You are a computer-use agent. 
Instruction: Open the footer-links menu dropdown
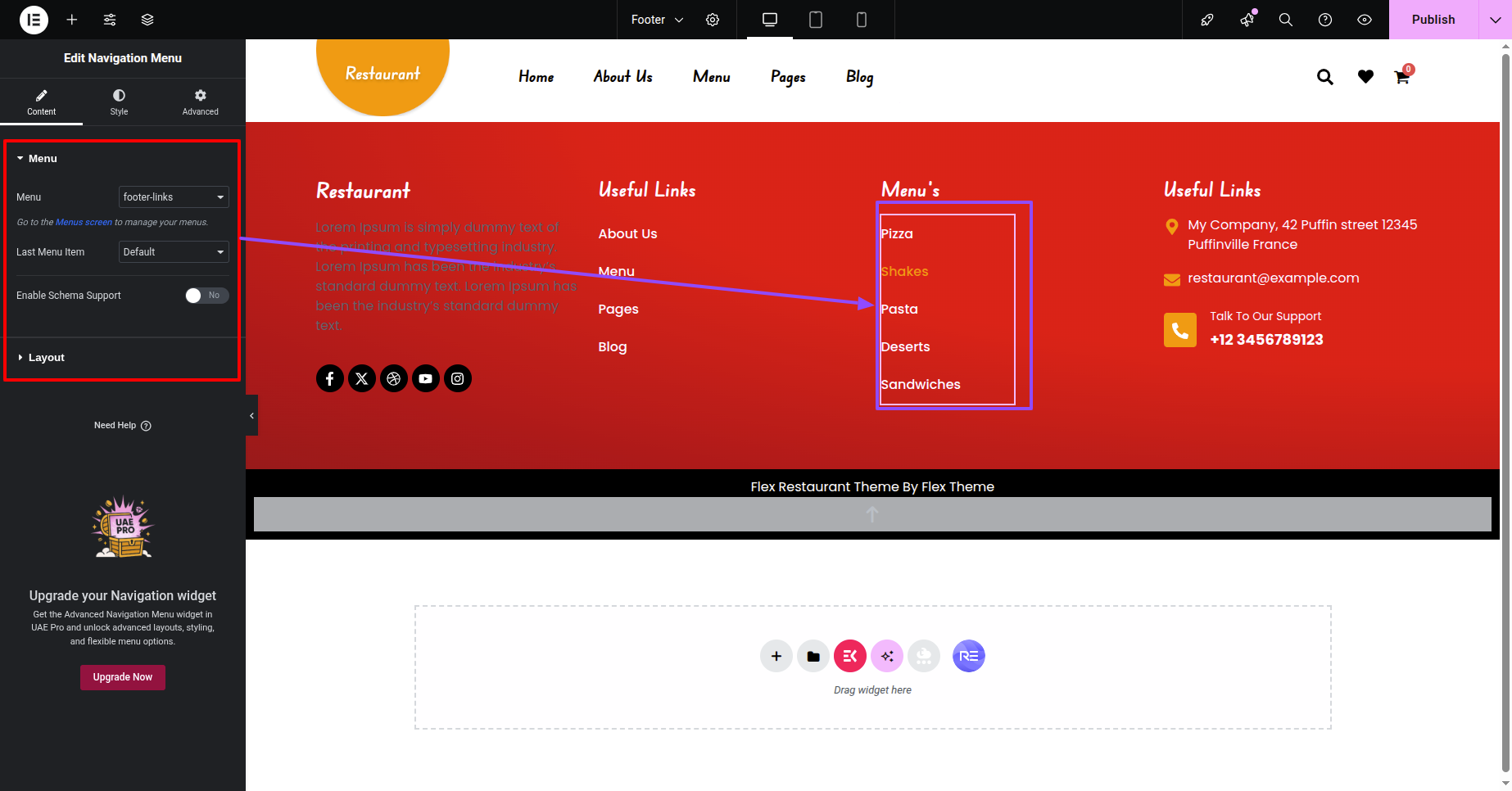pyautogui.click(x=174, y=197)
